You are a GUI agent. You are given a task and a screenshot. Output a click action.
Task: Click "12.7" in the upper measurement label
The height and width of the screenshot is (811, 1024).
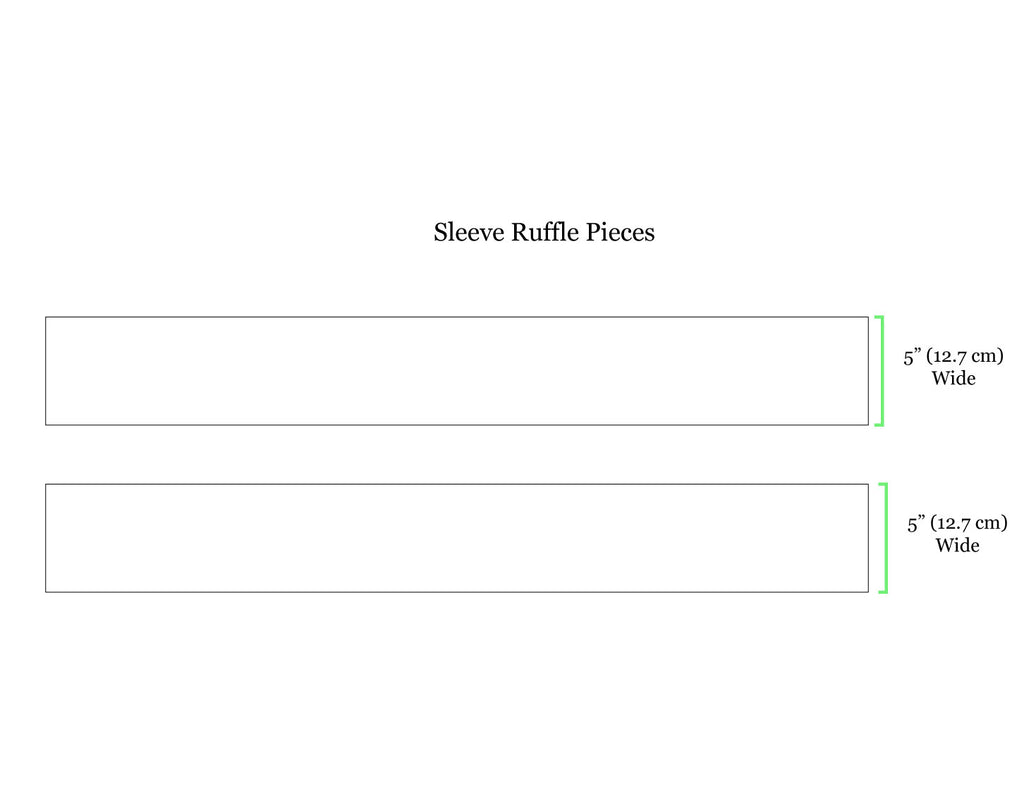tap(950, 356)
